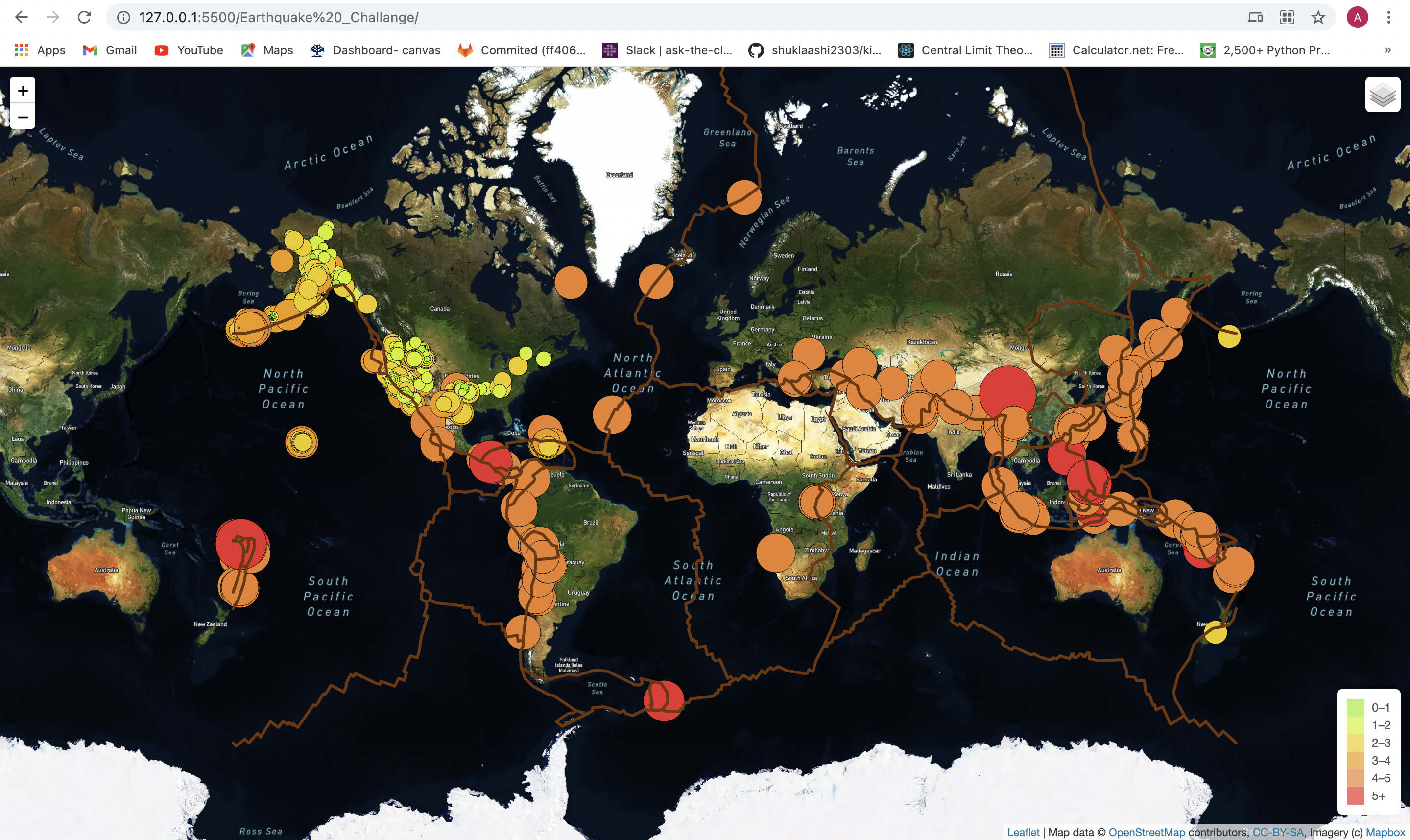Open Slack ask-the-class bookmark
The width and height of the screenshot is (1410, 840).
pos(667,50)
